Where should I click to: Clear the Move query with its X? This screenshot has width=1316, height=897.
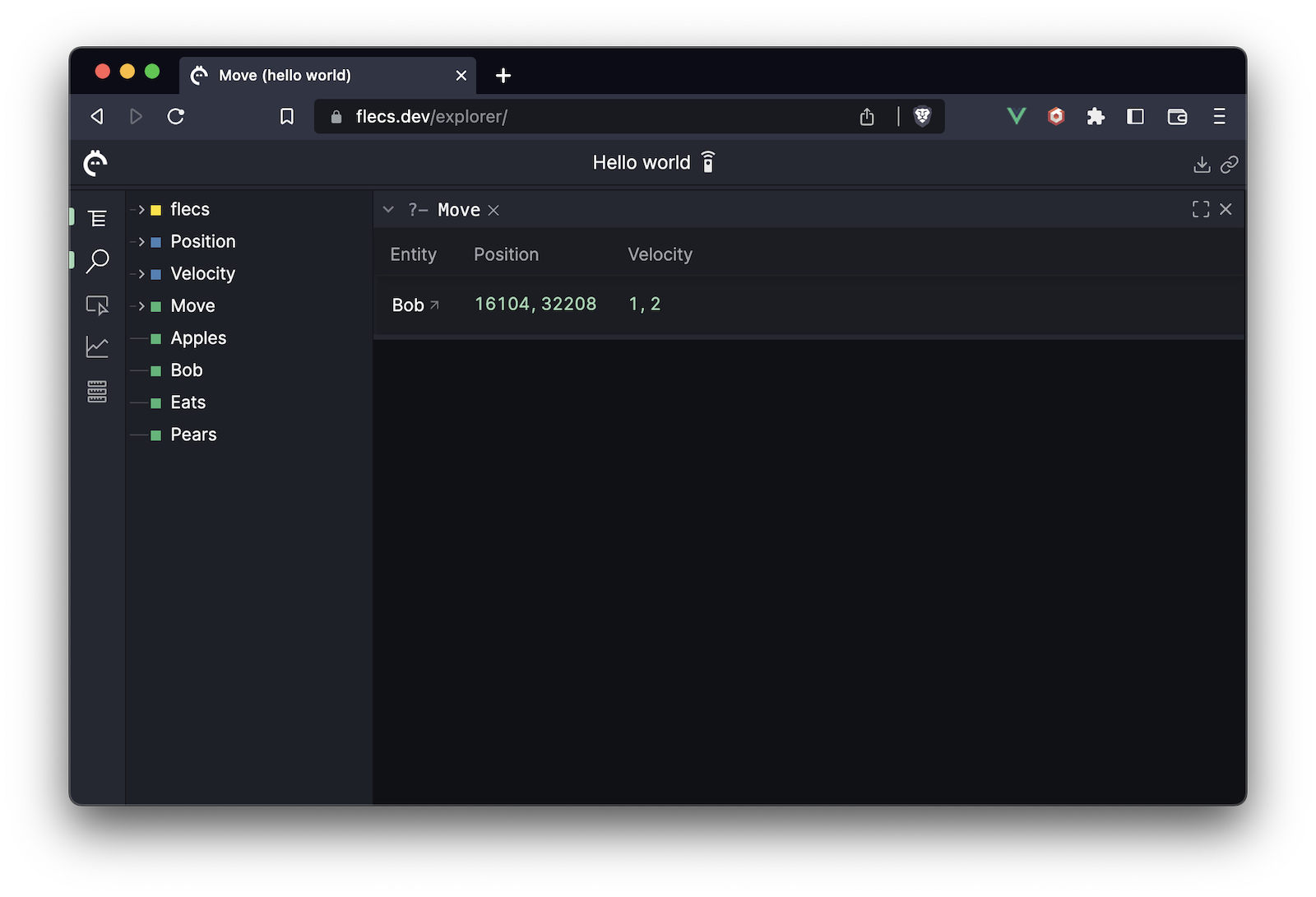pyautogui.click(x=493, y=211)
